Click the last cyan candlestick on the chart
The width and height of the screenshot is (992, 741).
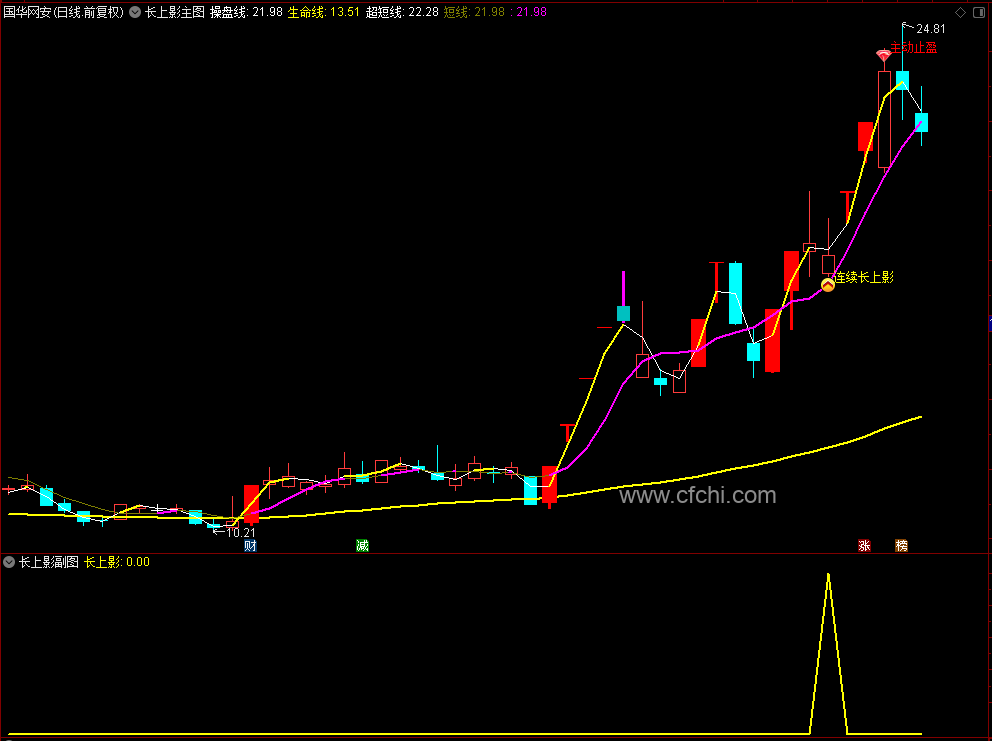pos(921,122)
